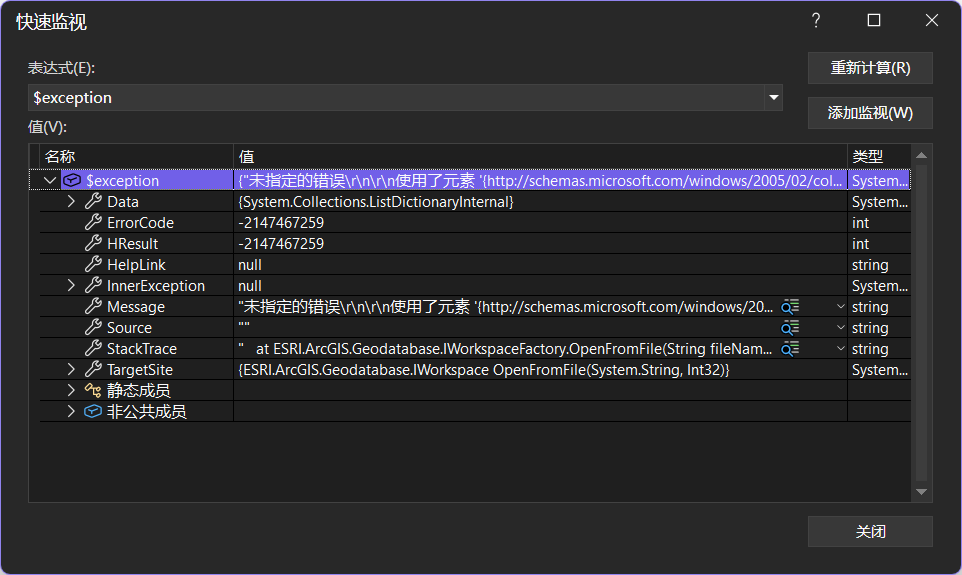Click the 值 column header
The image size is (962, 575).
[540, 156]
